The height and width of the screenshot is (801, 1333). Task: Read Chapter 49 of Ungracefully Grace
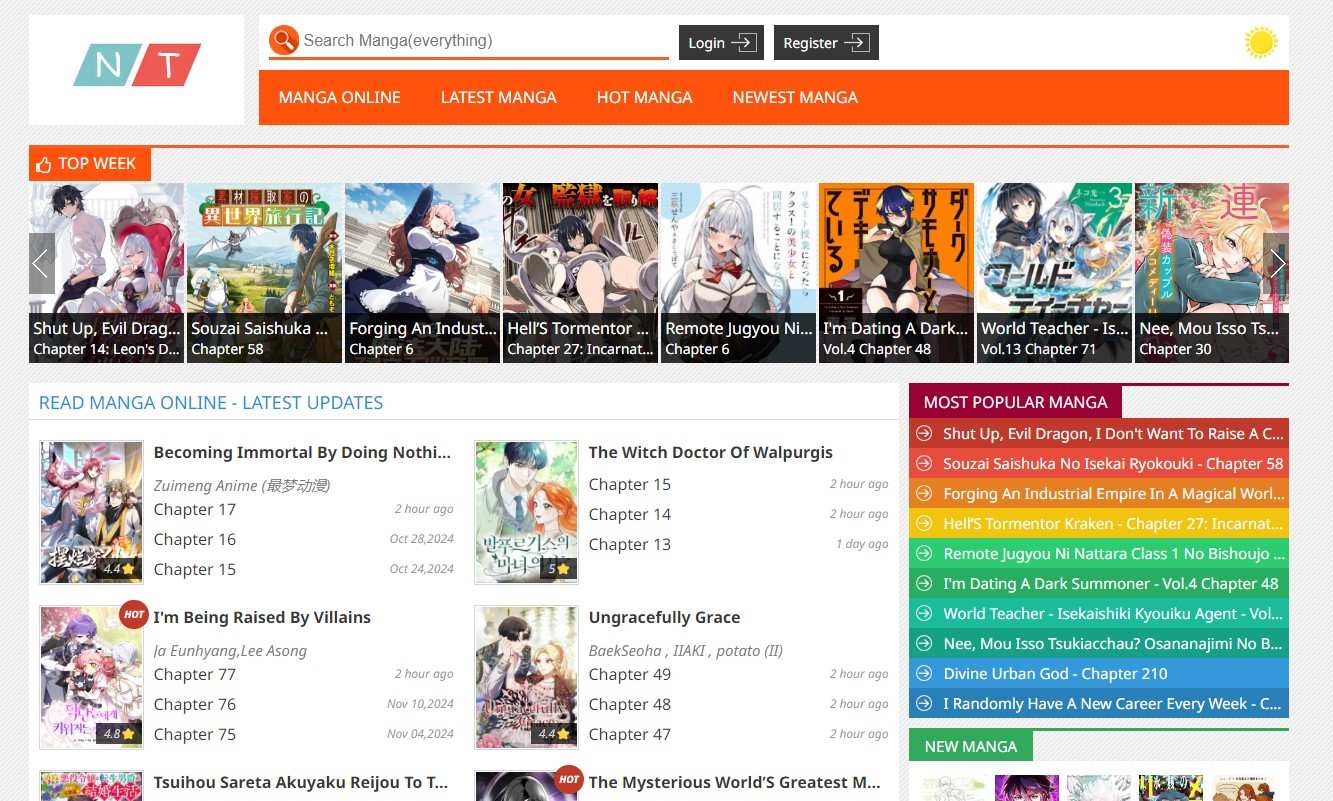(630, 674)
